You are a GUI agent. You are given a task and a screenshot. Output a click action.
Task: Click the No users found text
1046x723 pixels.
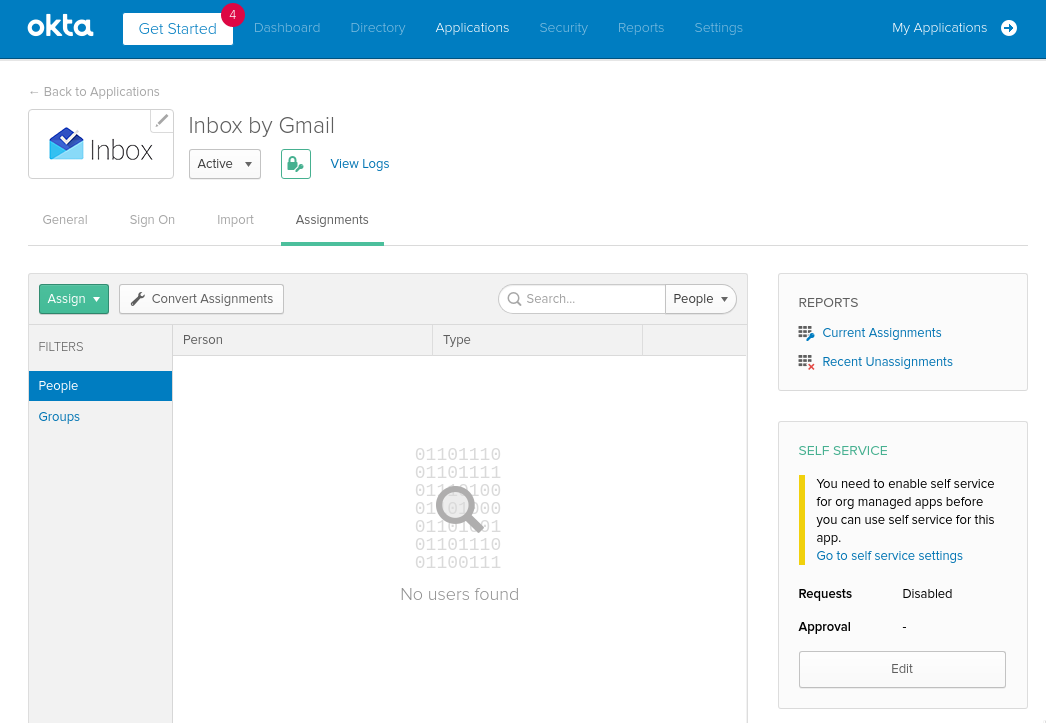point(460,594)
